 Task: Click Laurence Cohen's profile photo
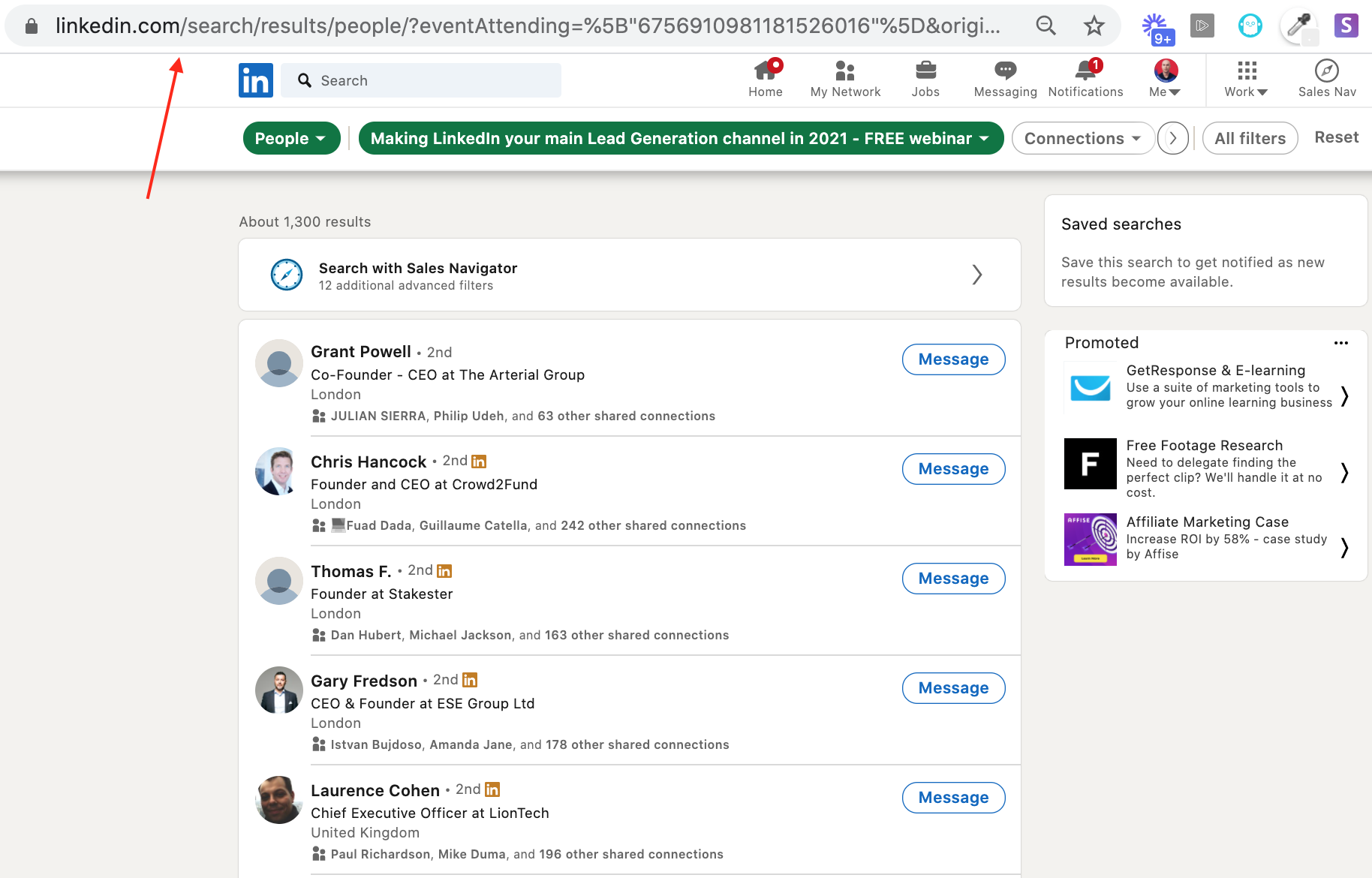279,800
